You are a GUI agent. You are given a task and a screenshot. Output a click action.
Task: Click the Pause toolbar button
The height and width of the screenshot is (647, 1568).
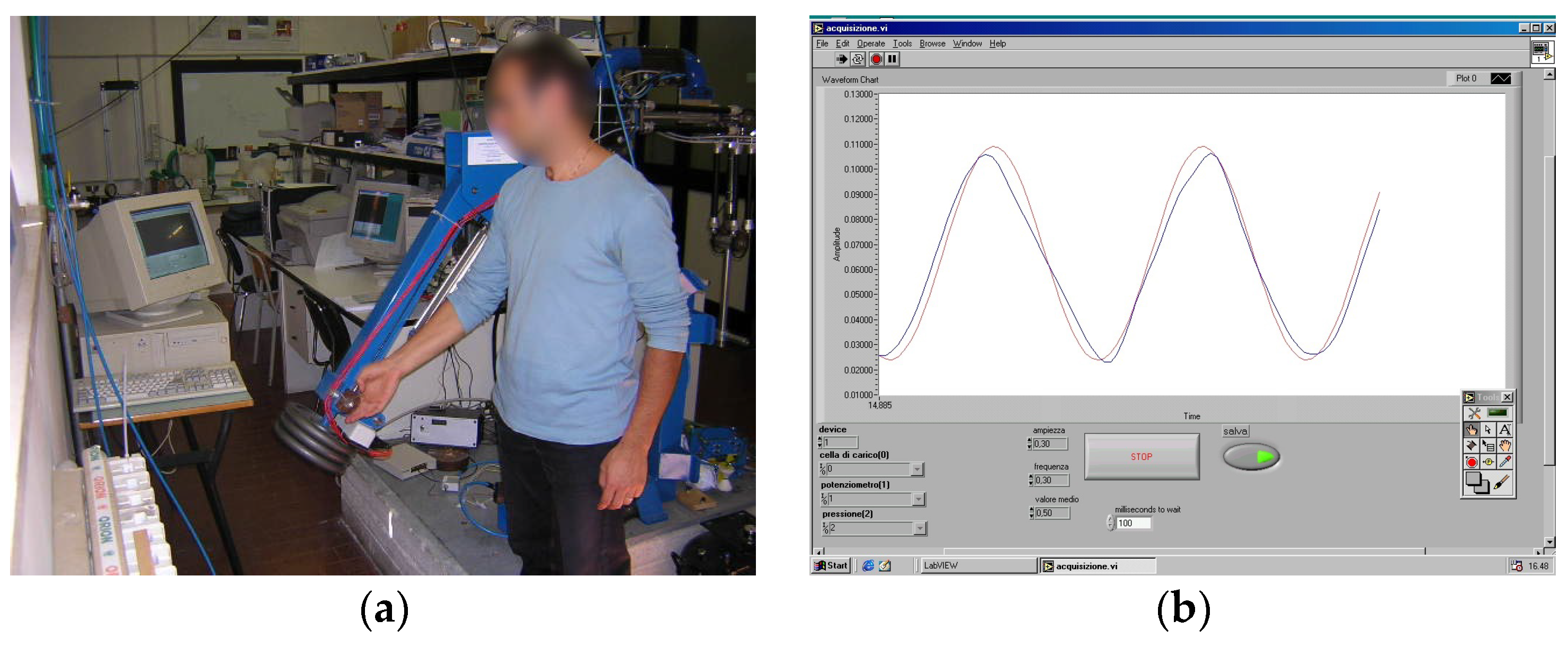[x=892, y=59]
